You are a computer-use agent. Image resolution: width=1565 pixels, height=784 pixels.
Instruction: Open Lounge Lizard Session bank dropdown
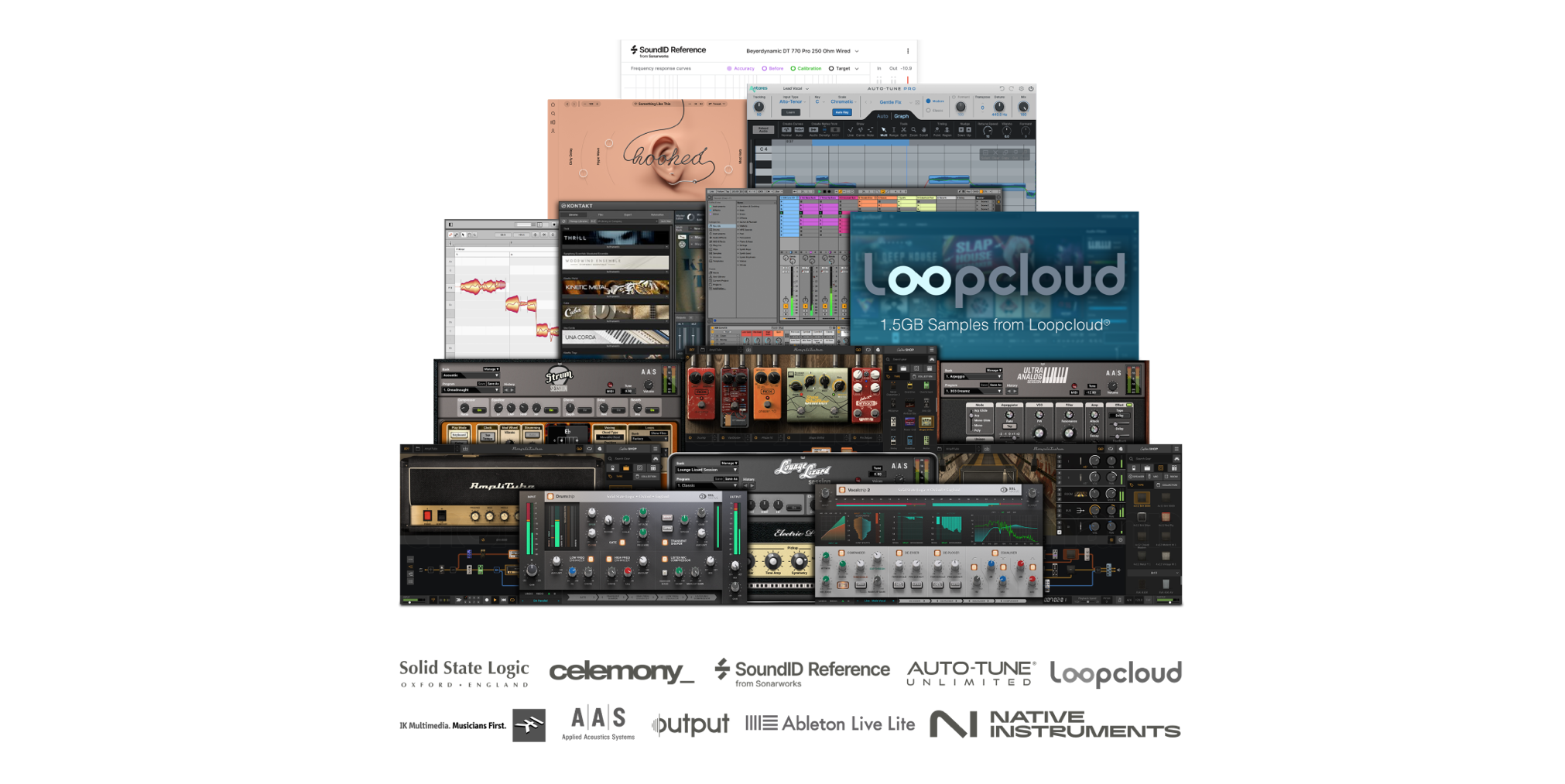(707, 470)
